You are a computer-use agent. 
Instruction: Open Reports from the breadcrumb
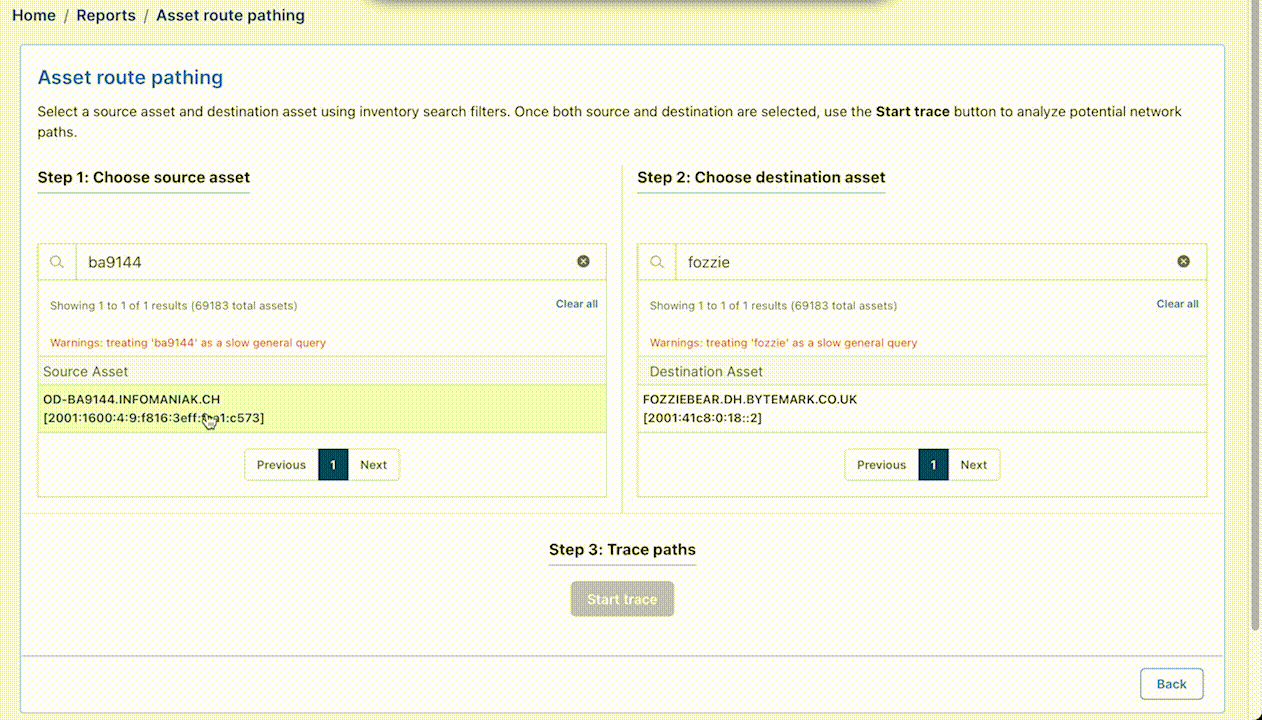pos(106,16)
